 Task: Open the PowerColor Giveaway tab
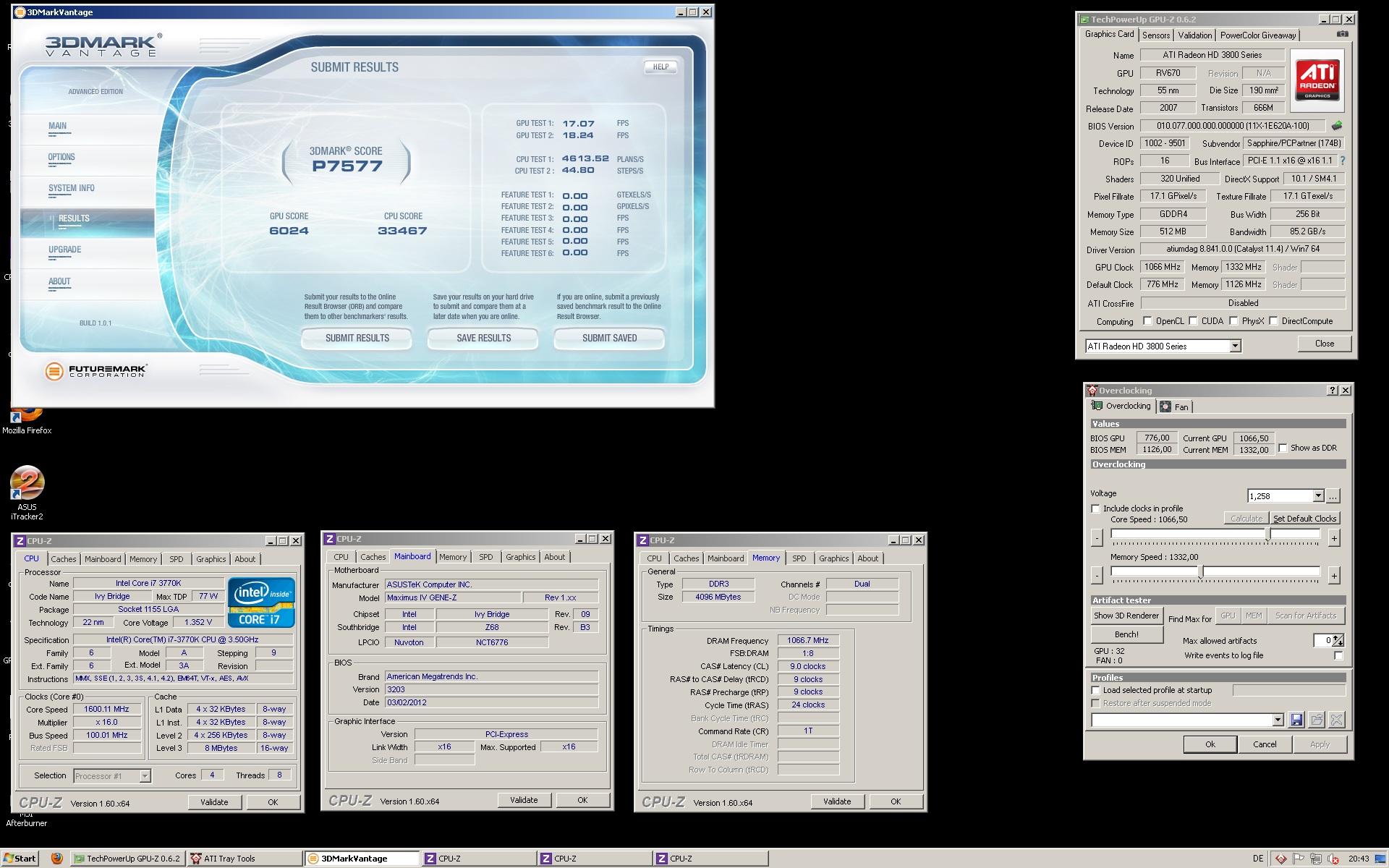coord(1258,35)
